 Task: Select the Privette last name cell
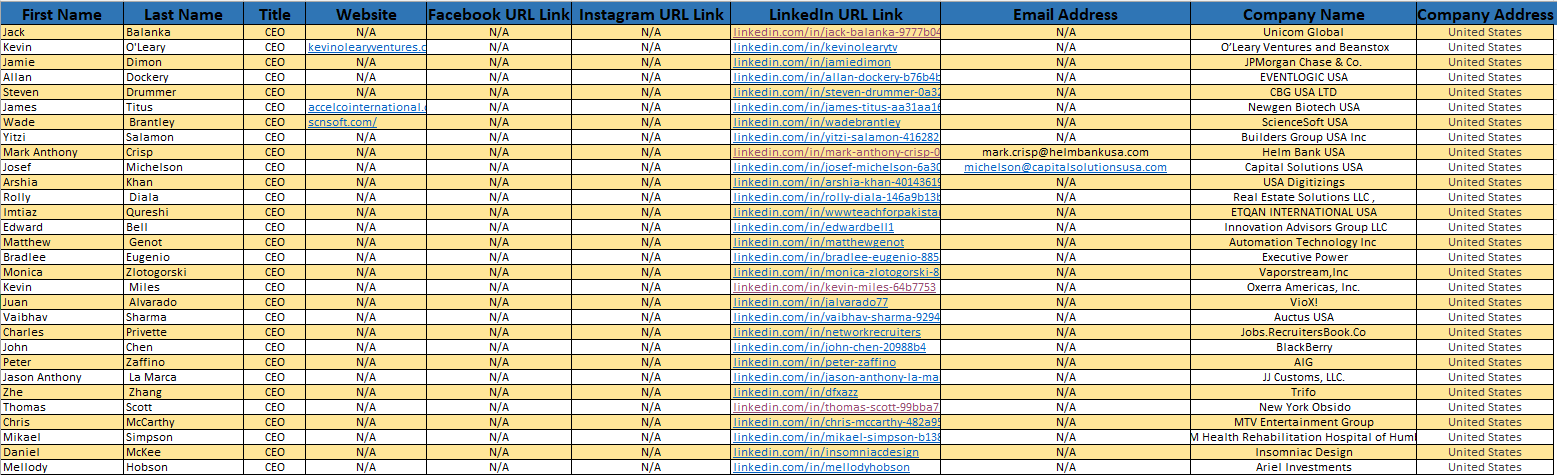(184, 332)
